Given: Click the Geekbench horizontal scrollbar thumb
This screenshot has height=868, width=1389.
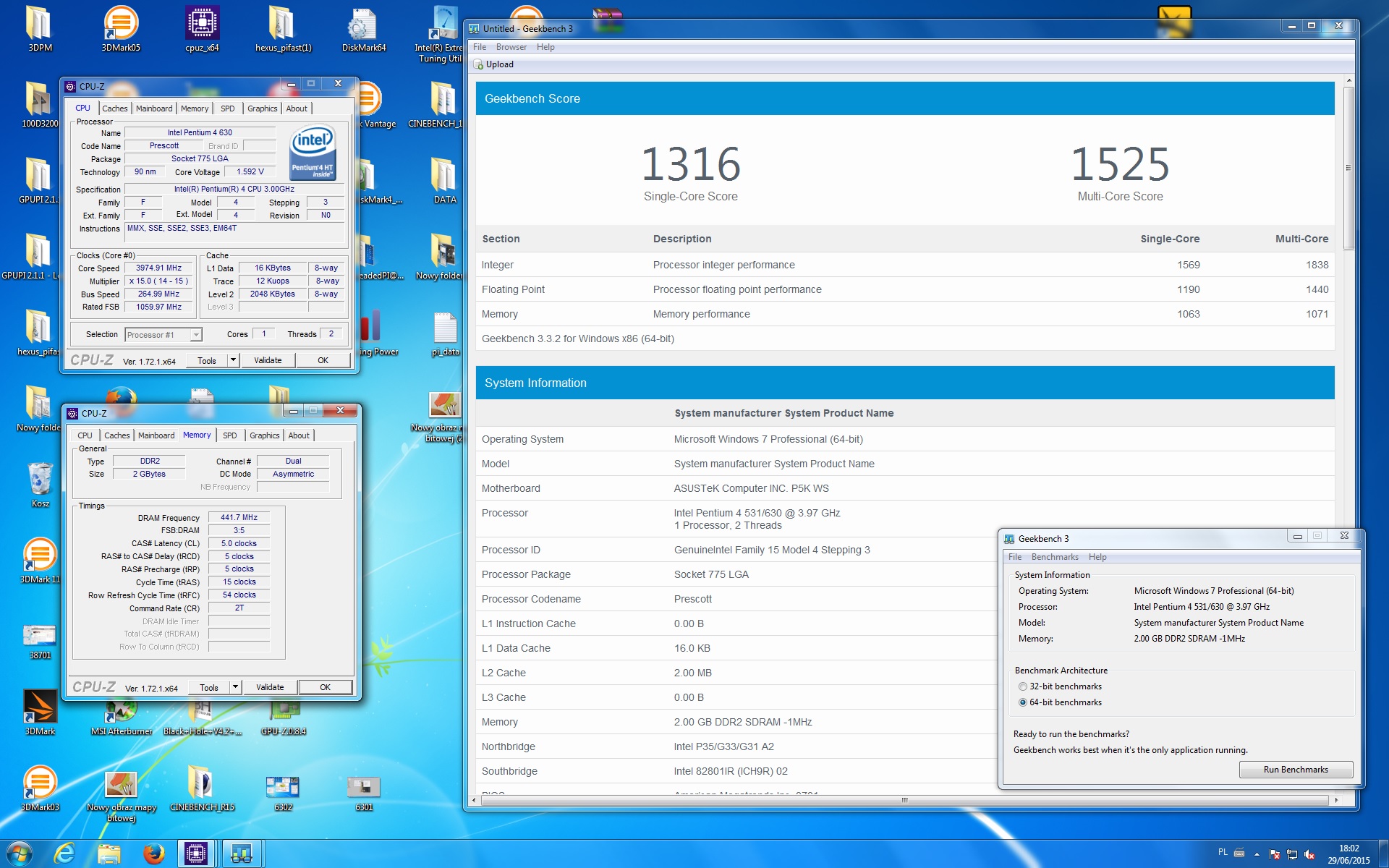Looking at the screenshot, I should pos(904,800).
